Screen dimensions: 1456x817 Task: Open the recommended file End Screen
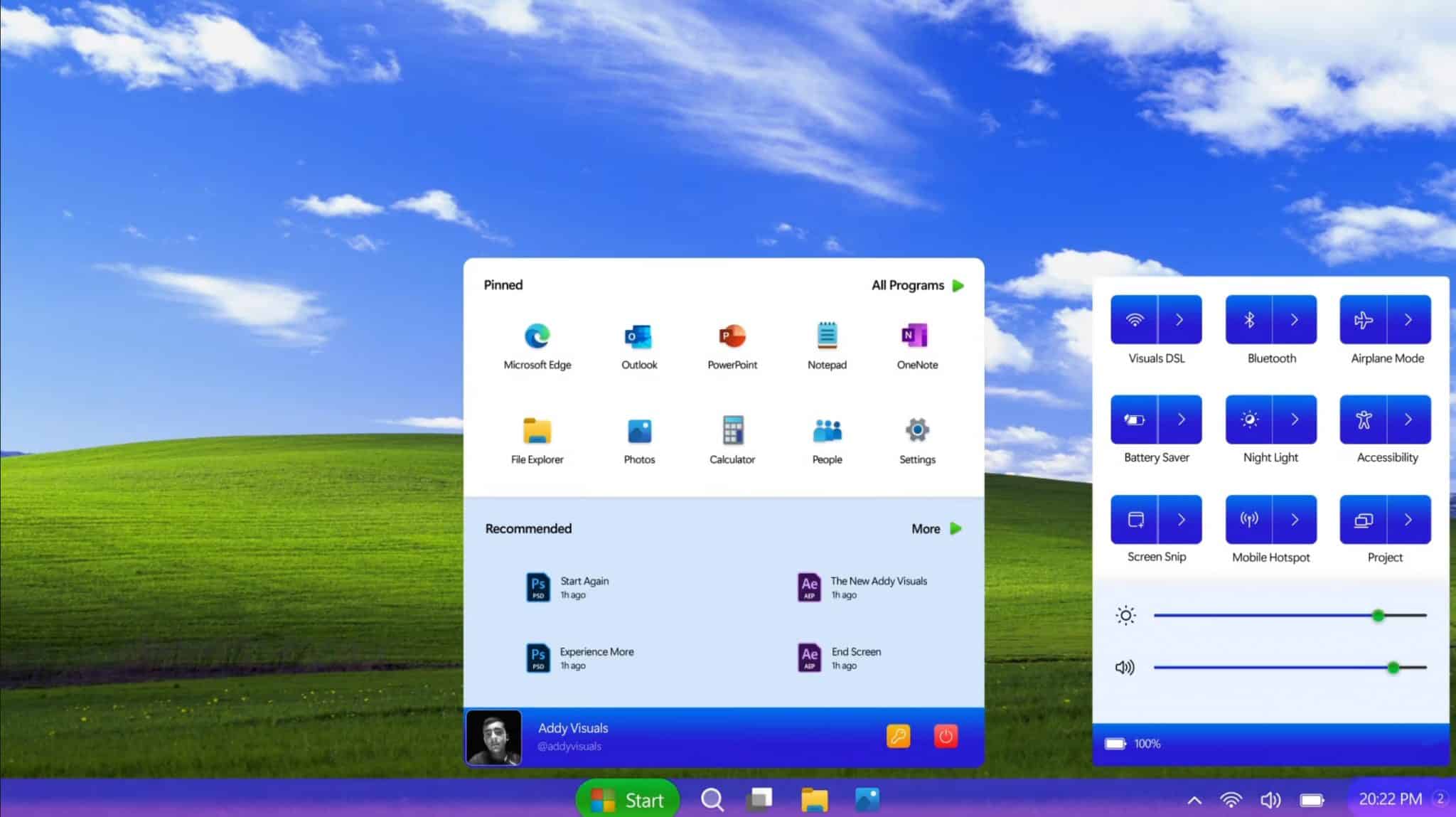(x=856, y=657)
